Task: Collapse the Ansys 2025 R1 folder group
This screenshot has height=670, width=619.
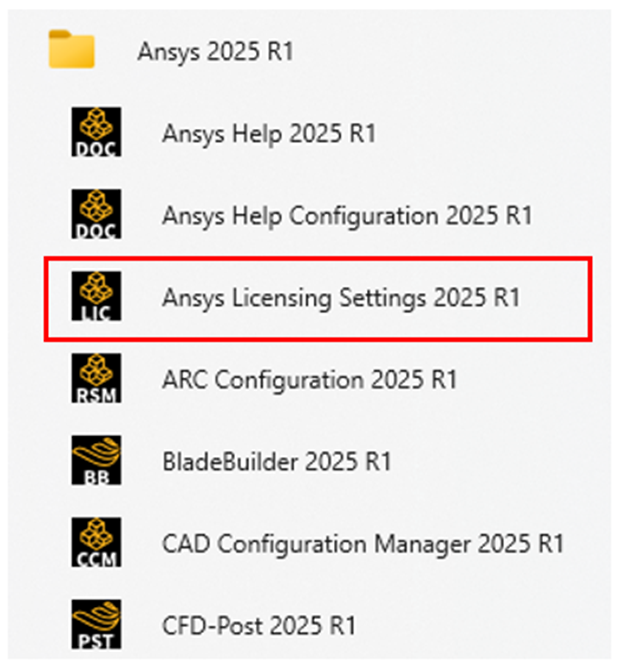Action: click(x=309, y=51)
